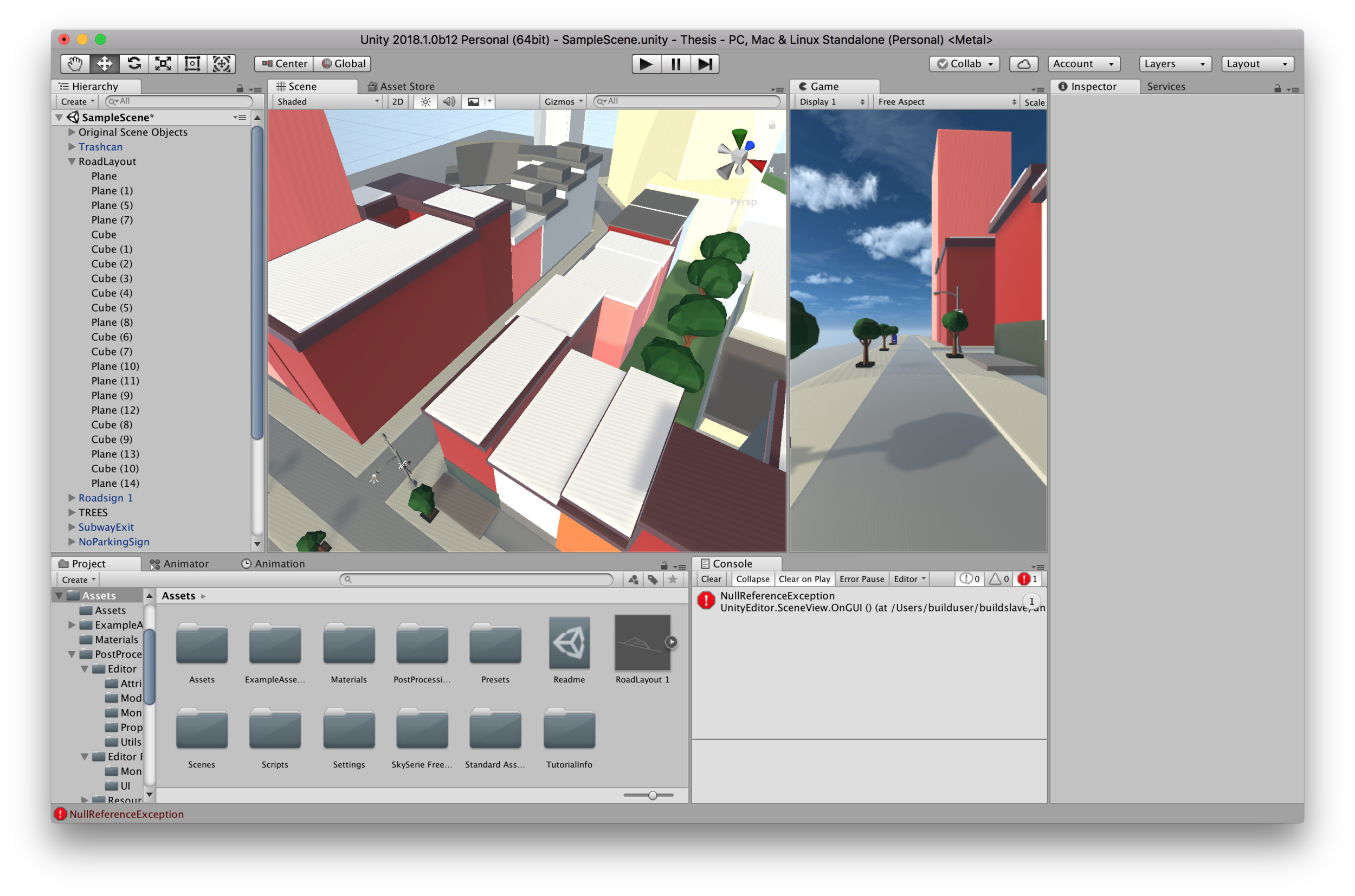Select the Rect Transform tool
The height and width of the screenshot is (896, 1355).
[192, 64]
